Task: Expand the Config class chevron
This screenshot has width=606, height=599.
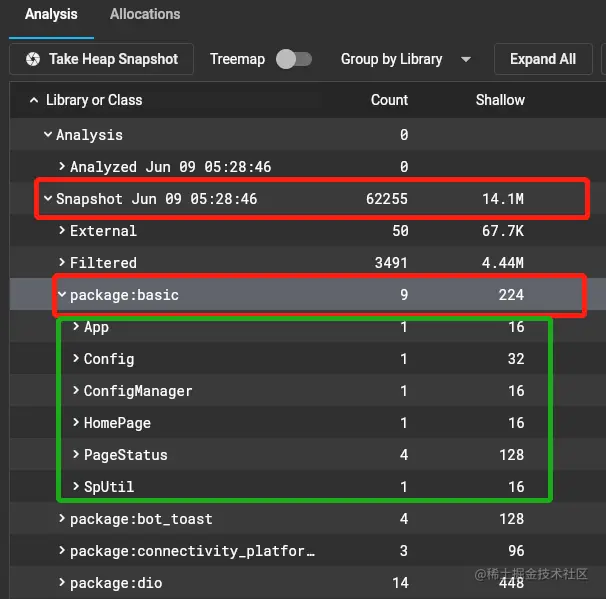Action: [x=76, y=359]
